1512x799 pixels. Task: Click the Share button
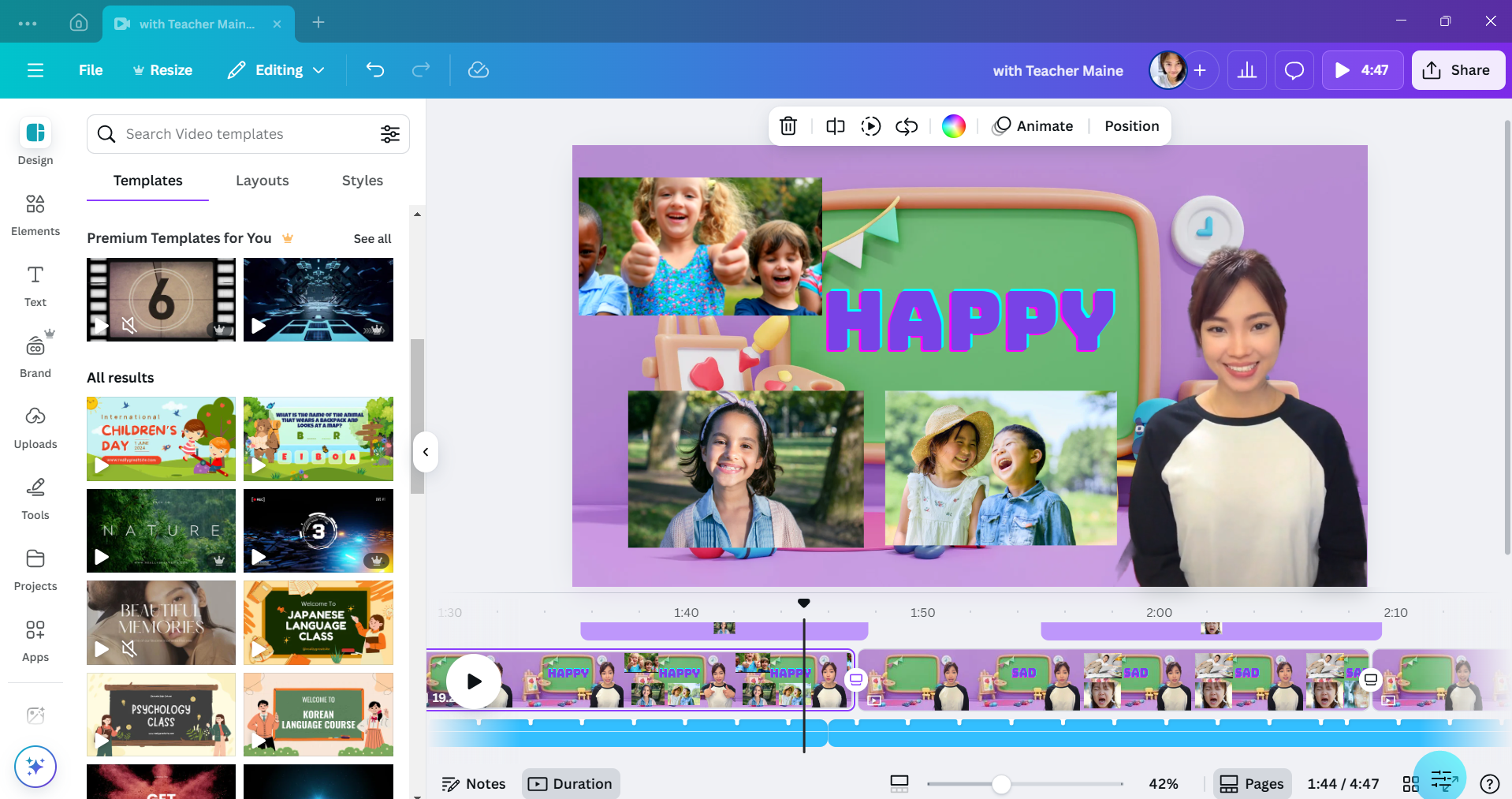click(1458, 70)
